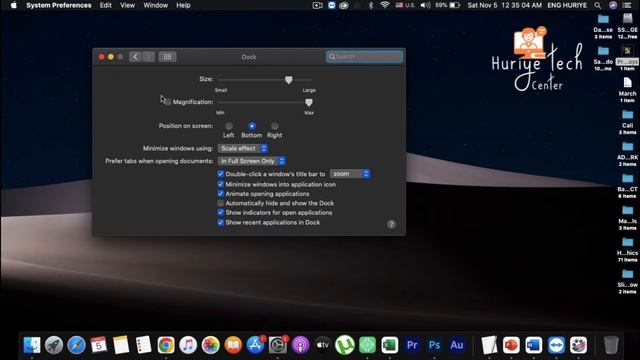The image size is (640, 360).
Task: Open TeamViewer icon in the Dock
Action: (556, 345)
